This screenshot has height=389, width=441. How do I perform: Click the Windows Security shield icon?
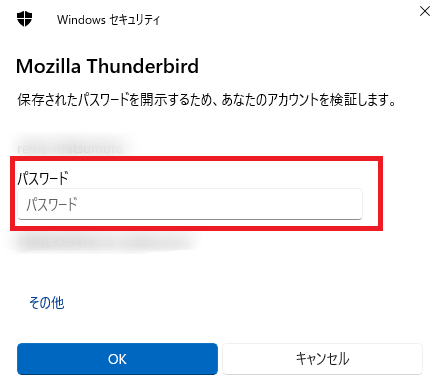point(24,19)
